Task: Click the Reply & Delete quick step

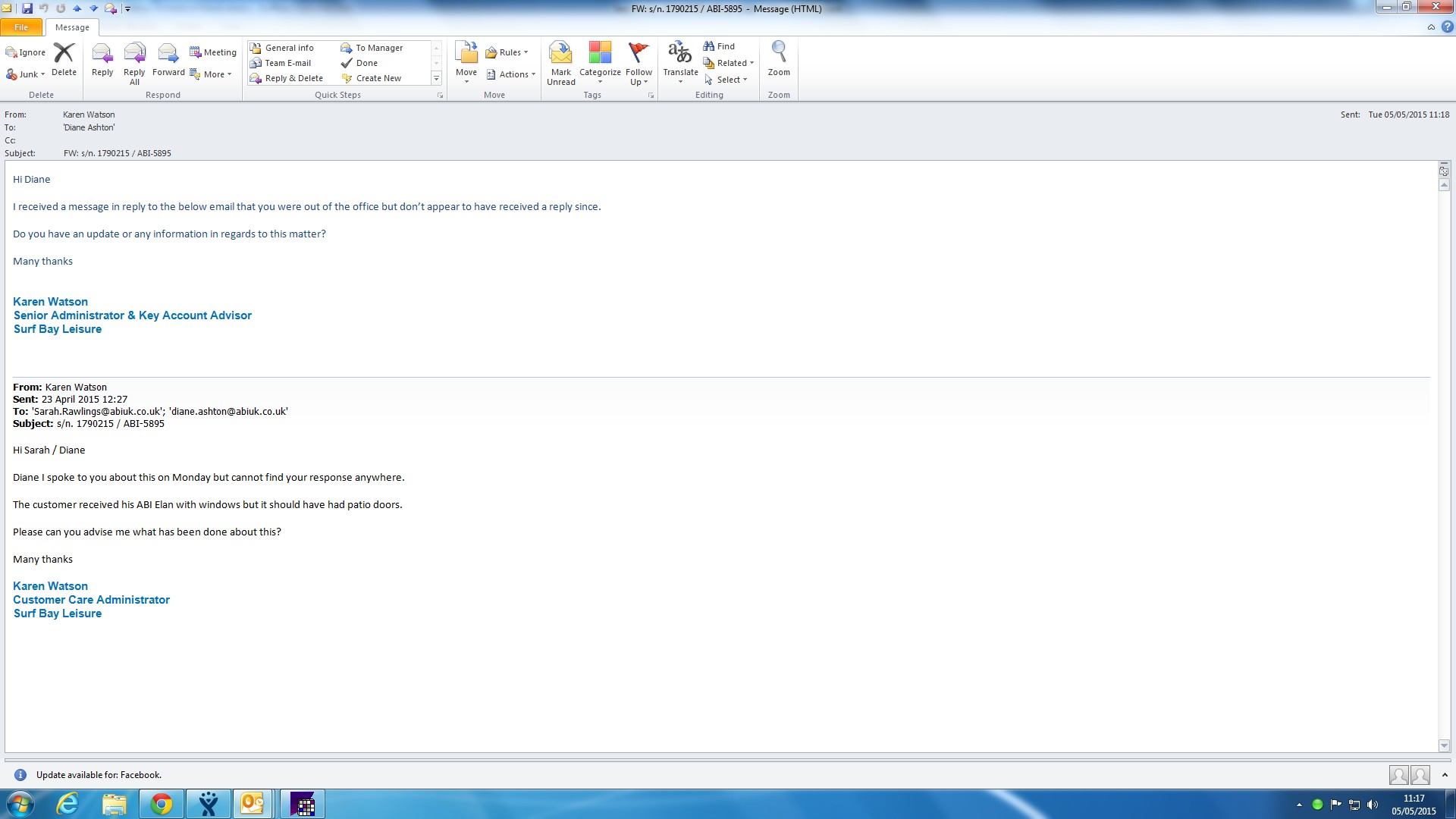Action: pos(293,78)
